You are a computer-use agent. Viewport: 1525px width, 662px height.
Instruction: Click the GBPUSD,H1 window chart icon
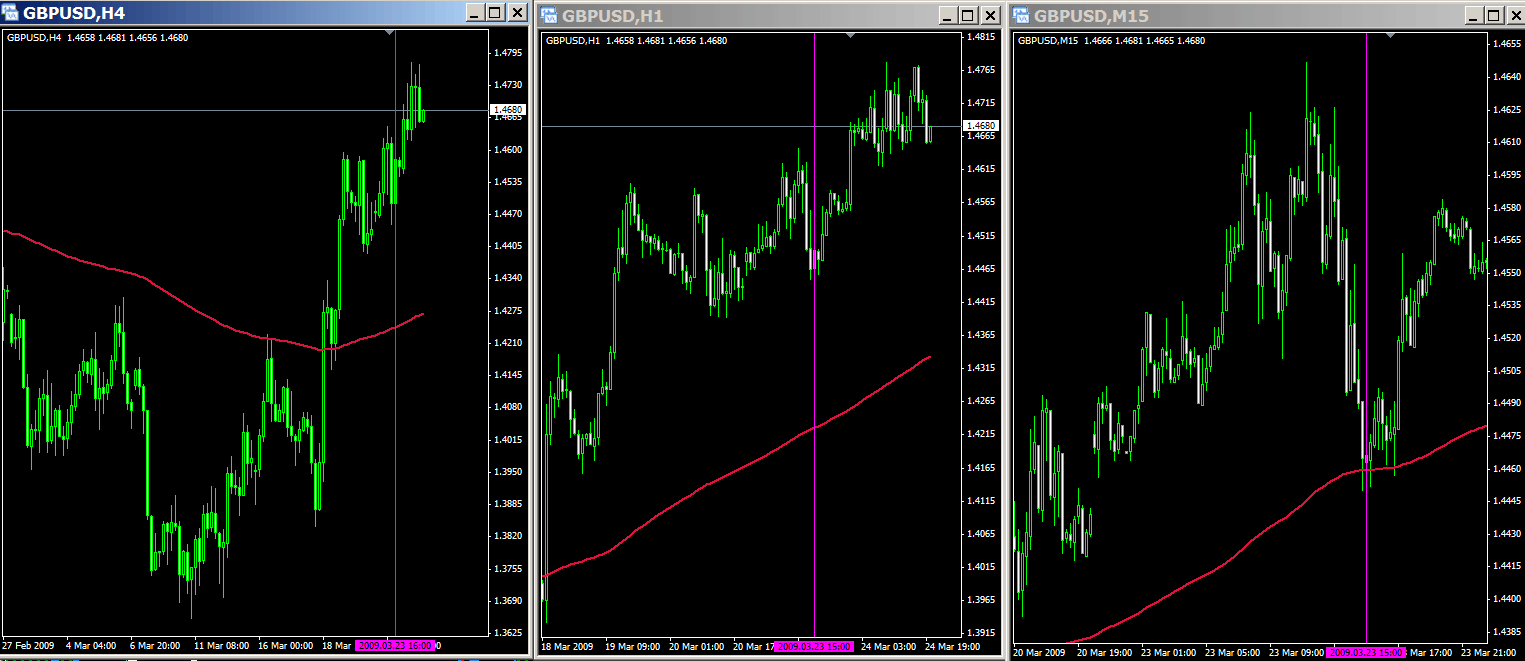click(549, 15)
